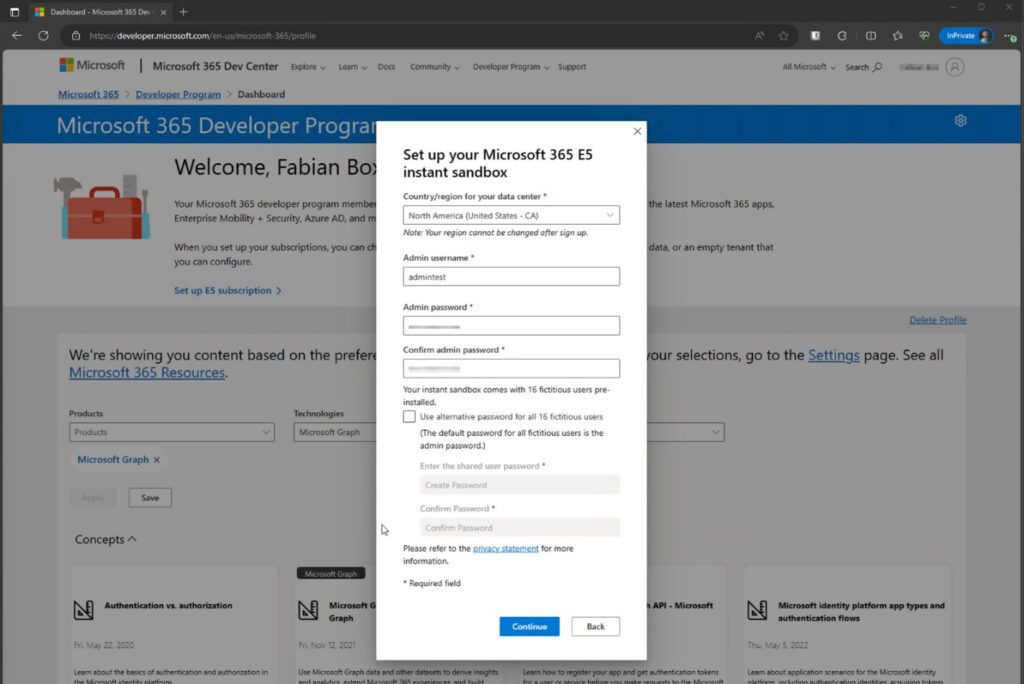
Task: Click the Continue button in the sandbox dialog
Action: coord(529,626)
